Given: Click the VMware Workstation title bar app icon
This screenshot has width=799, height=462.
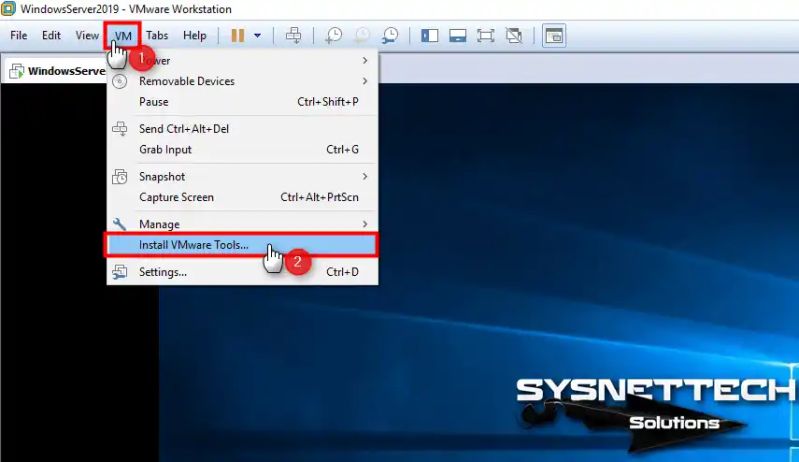Looking at the screenshot, I should point(8,9).
